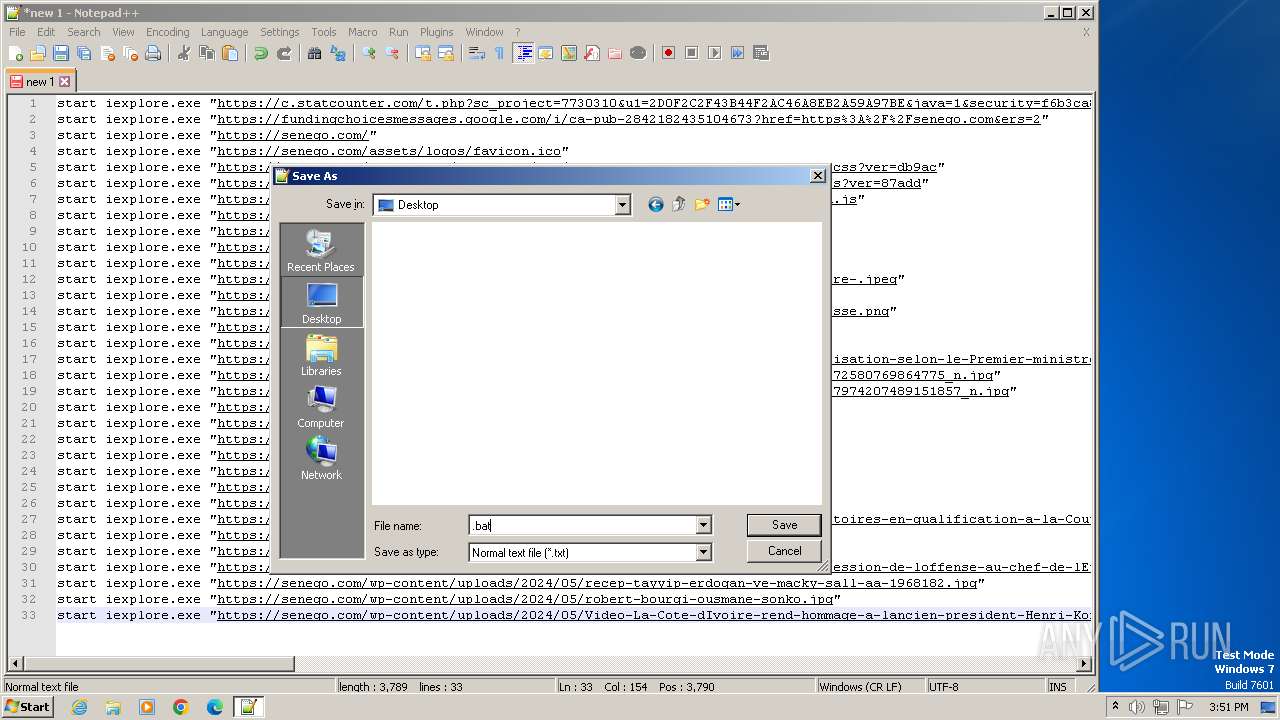Click Up One Level icon in Save As
1280x720 pixels.
tap(679, 204)
